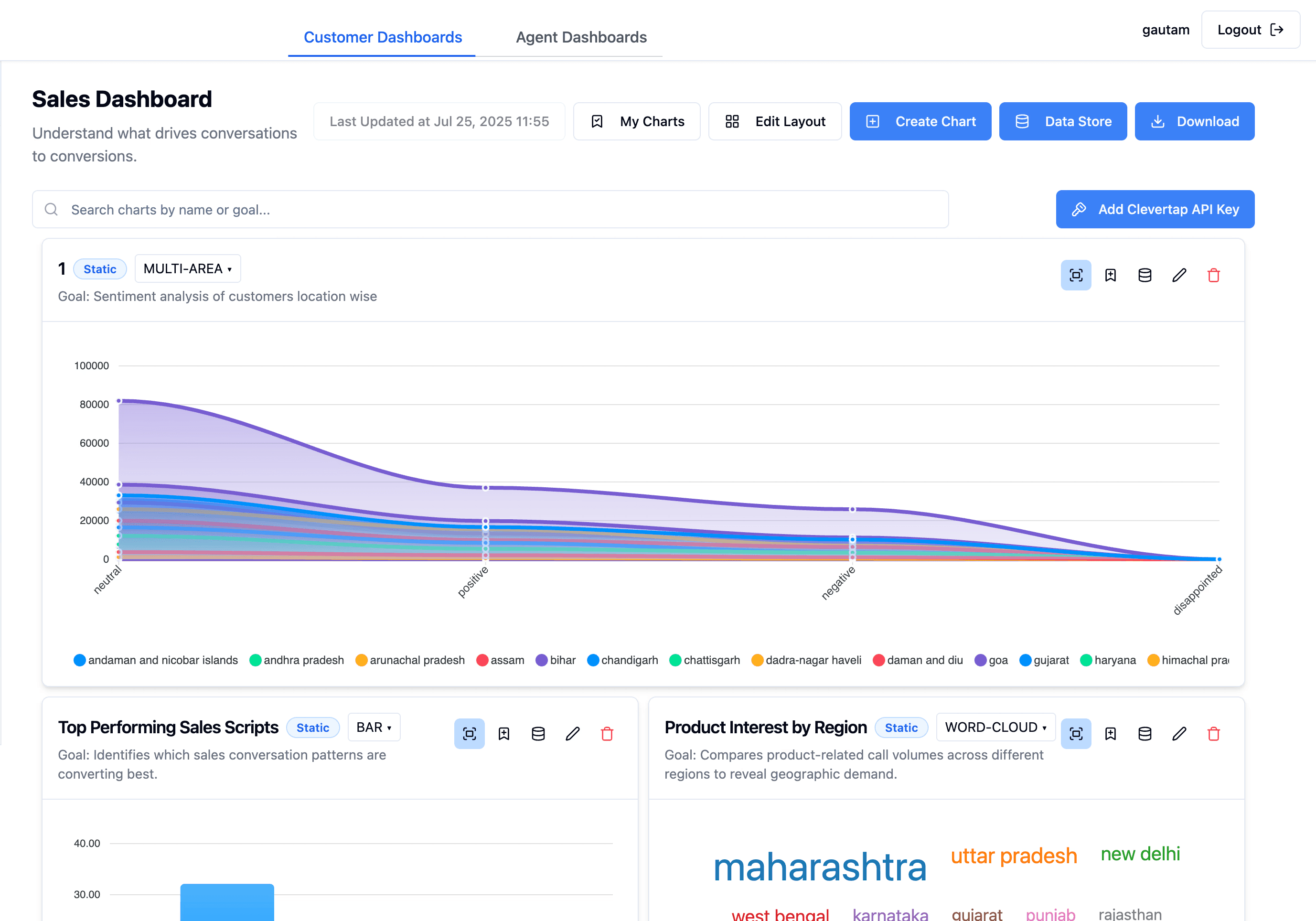Click Add Clevertap API Key button
This screenshot has width=1316, height=921.
[x=1155, y=209]
